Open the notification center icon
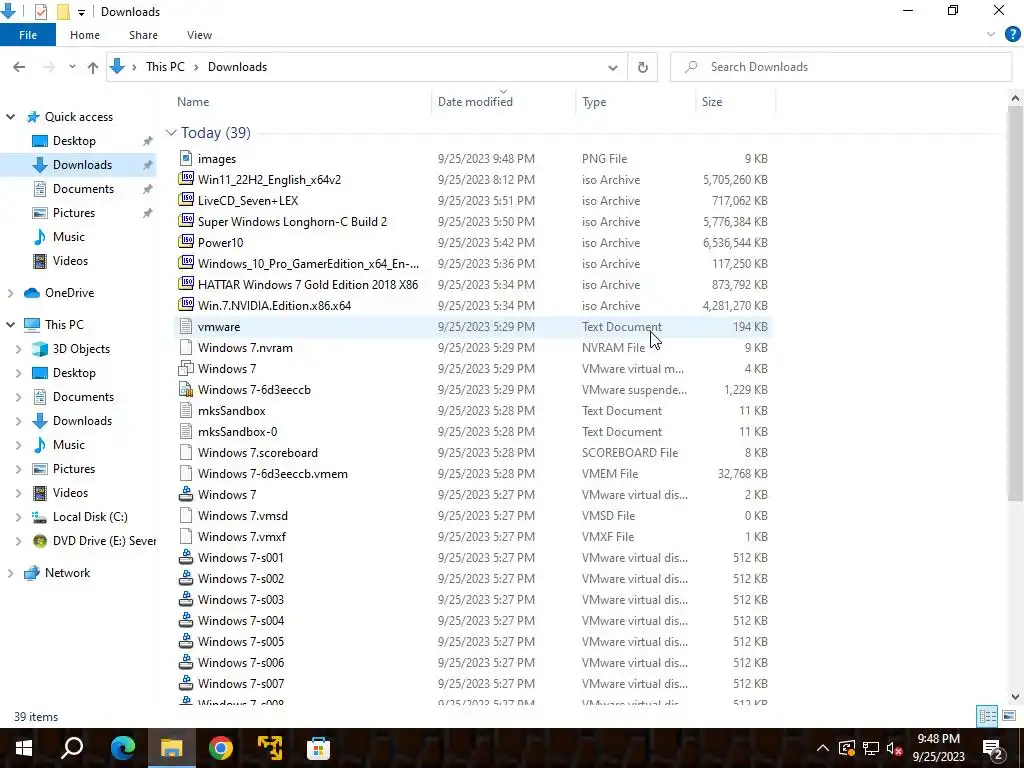 993,749
